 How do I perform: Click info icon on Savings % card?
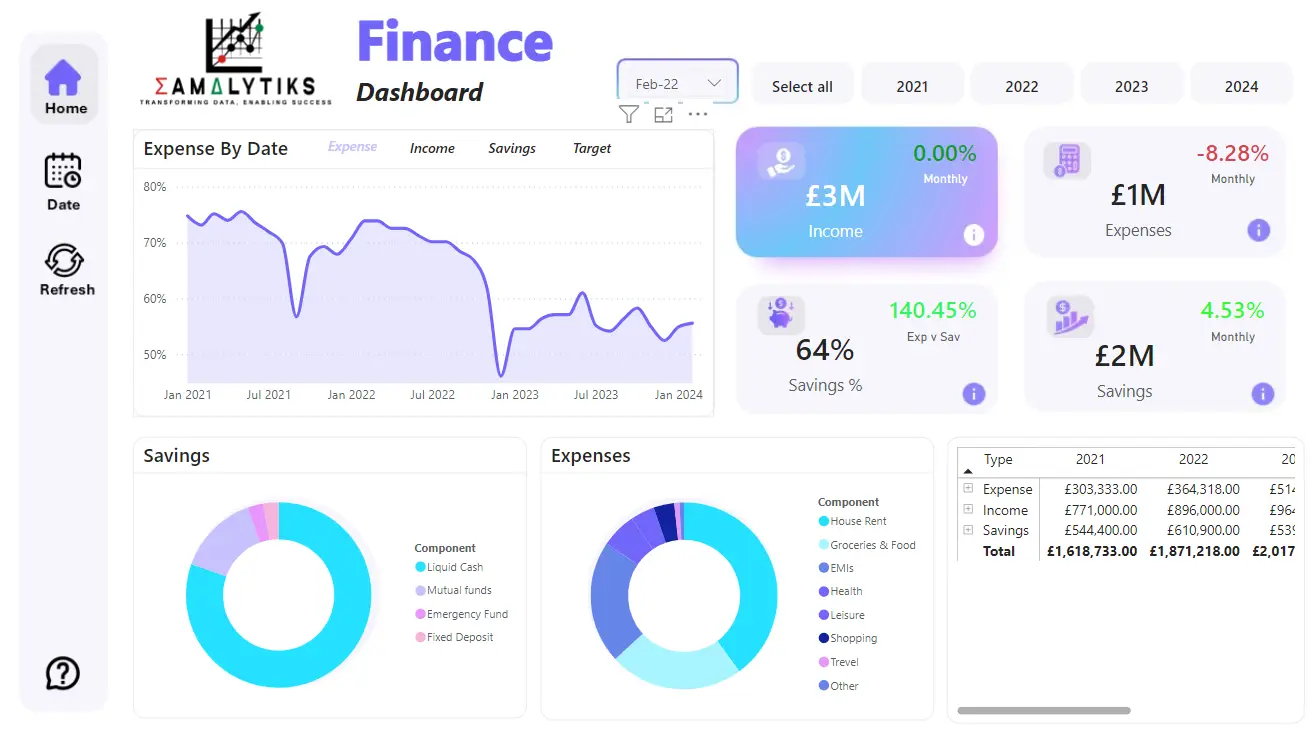(x=973, y=394)
